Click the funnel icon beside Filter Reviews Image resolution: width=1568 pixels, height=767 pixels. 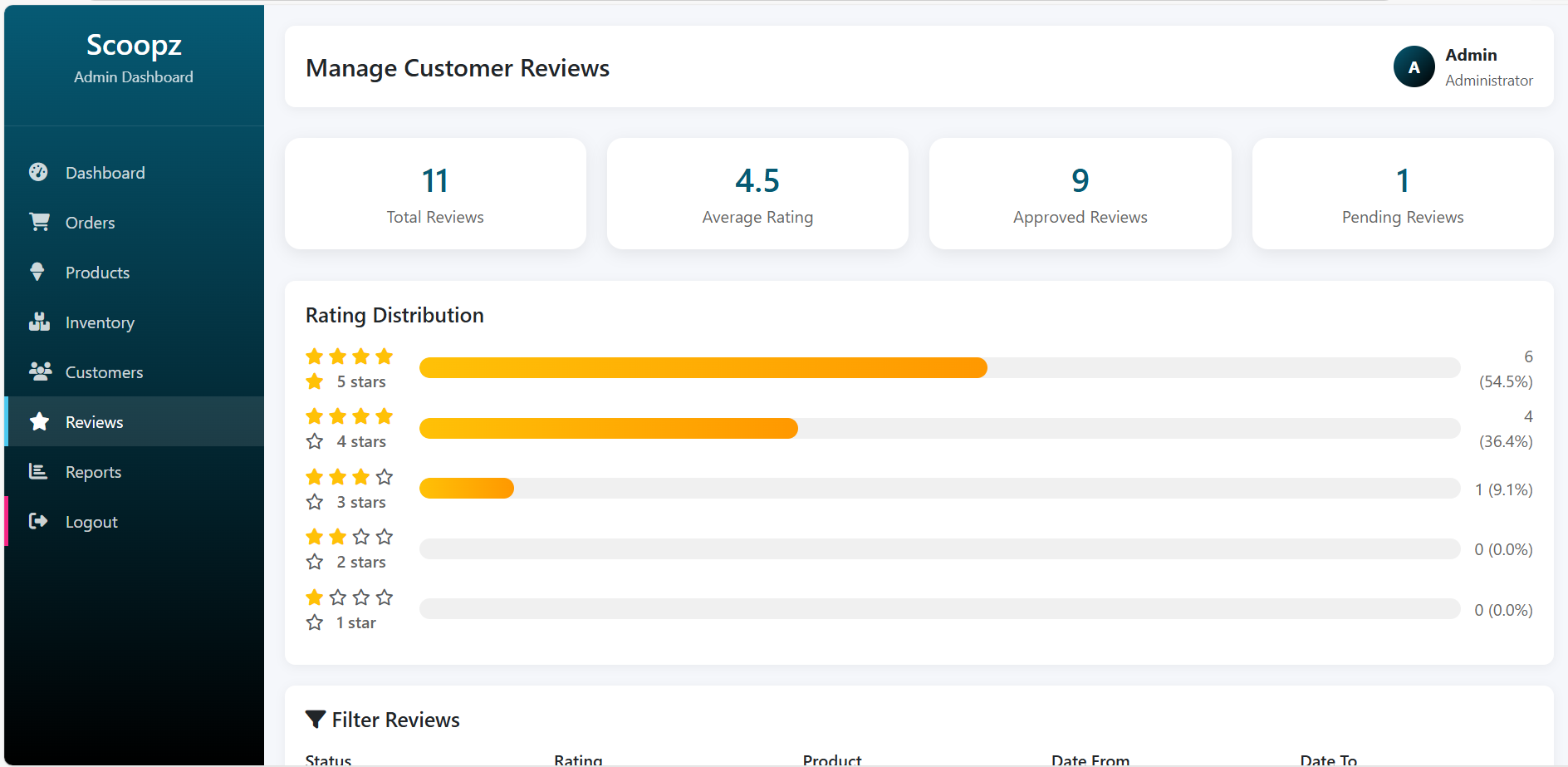coord(316,720)
